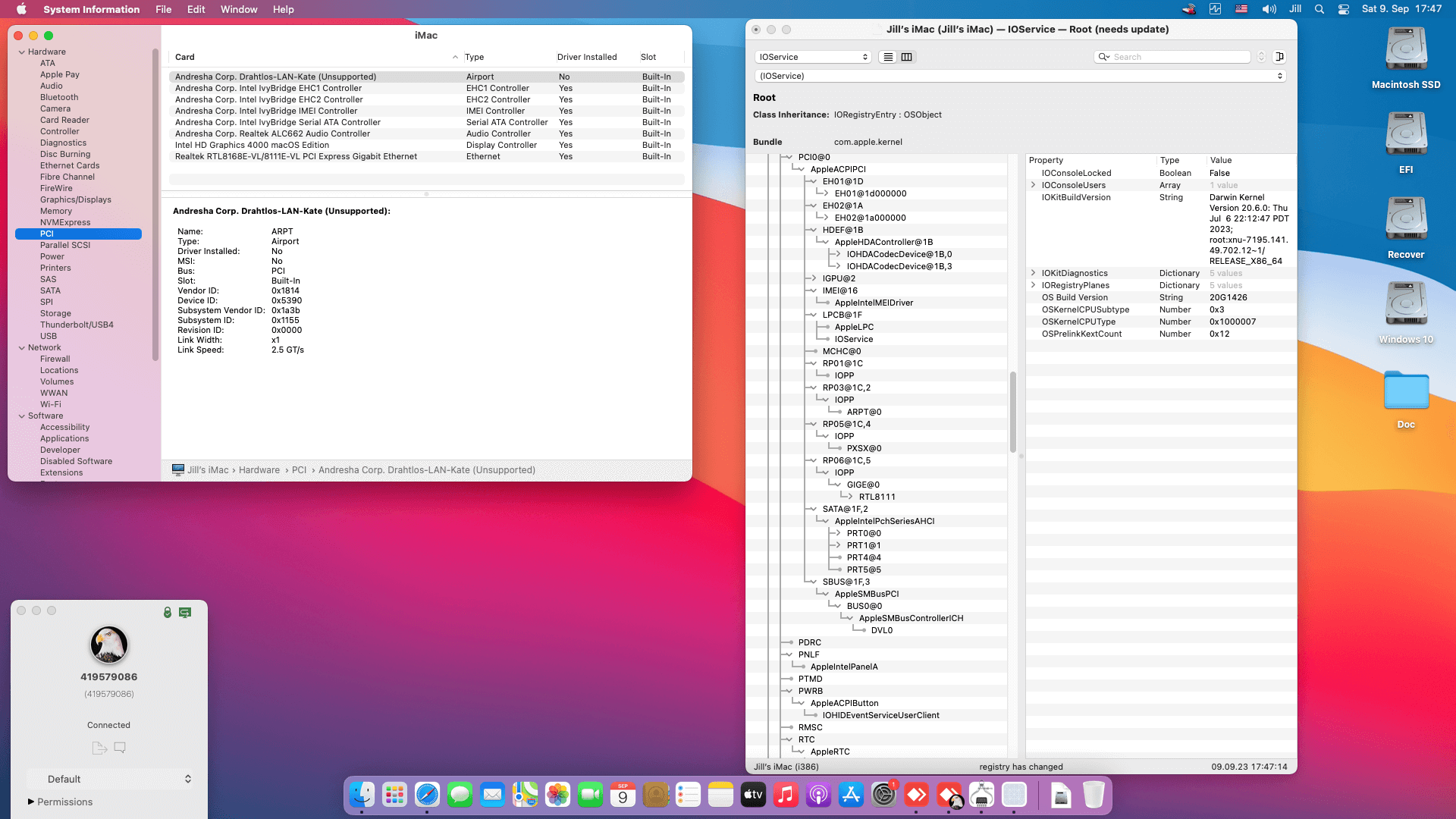Open Podcasts from the Dock
Screen dimensions: 1456x819
click(x=818, y=795)
